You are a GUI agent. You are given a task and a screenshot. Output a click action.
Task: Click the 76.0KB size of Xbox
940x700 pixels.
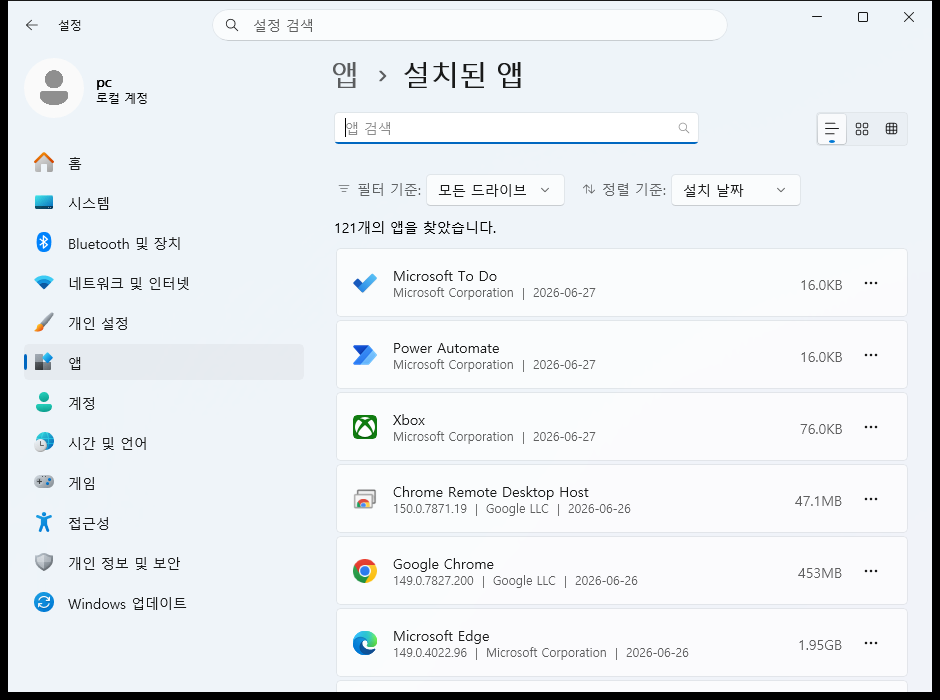pyautogui.click(x=821, y=429)
